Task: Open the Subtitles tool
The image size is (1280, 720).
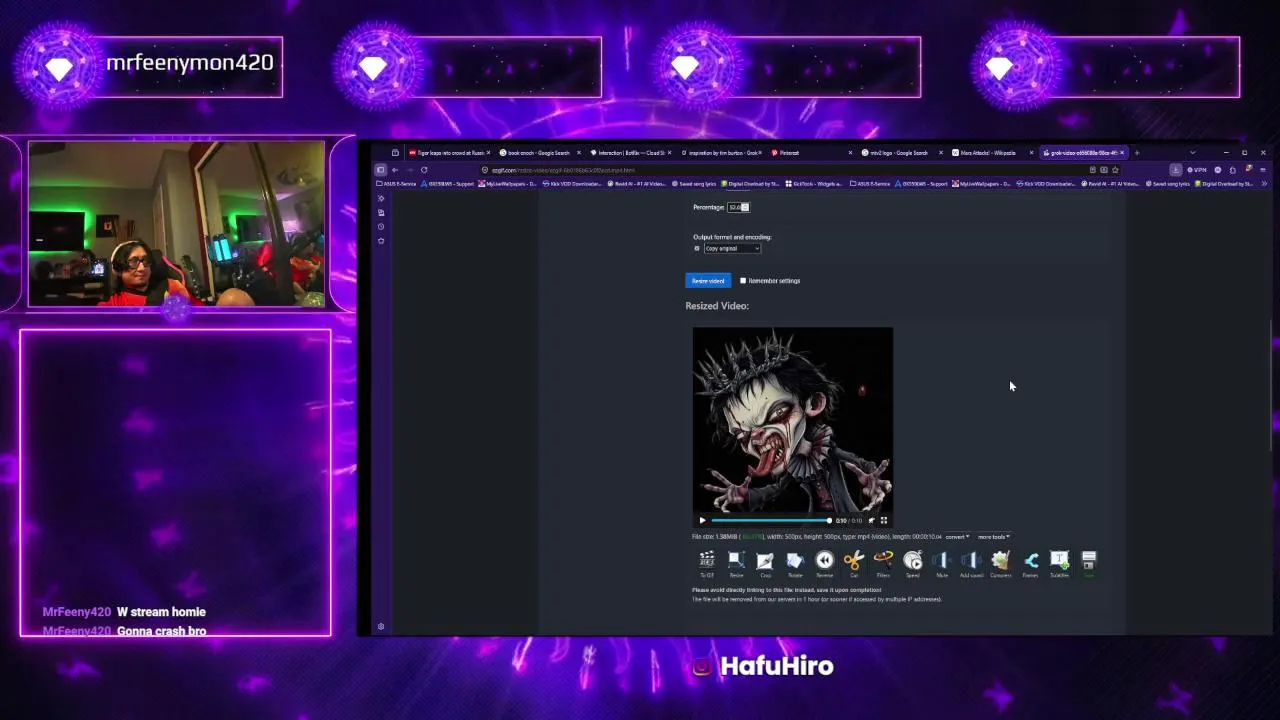Action: point(1059,563)
